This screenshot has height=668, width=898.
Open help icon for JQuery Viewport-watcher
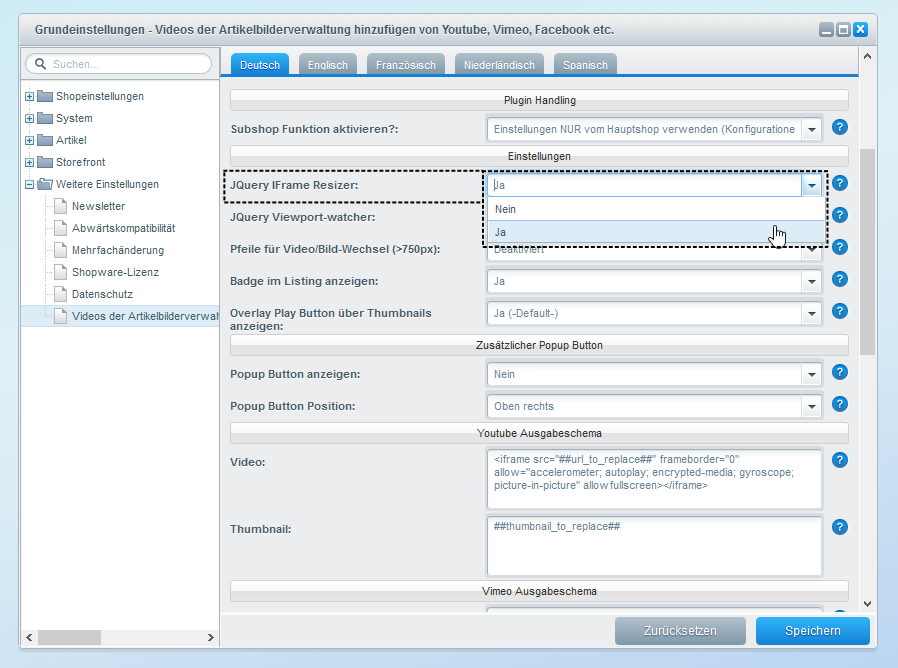840,215
